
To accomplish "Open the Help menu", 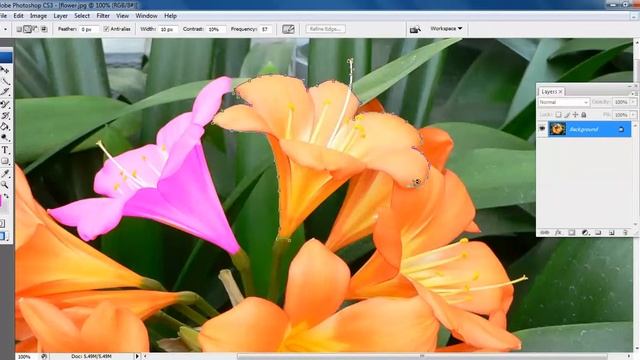I will [170, 16].
